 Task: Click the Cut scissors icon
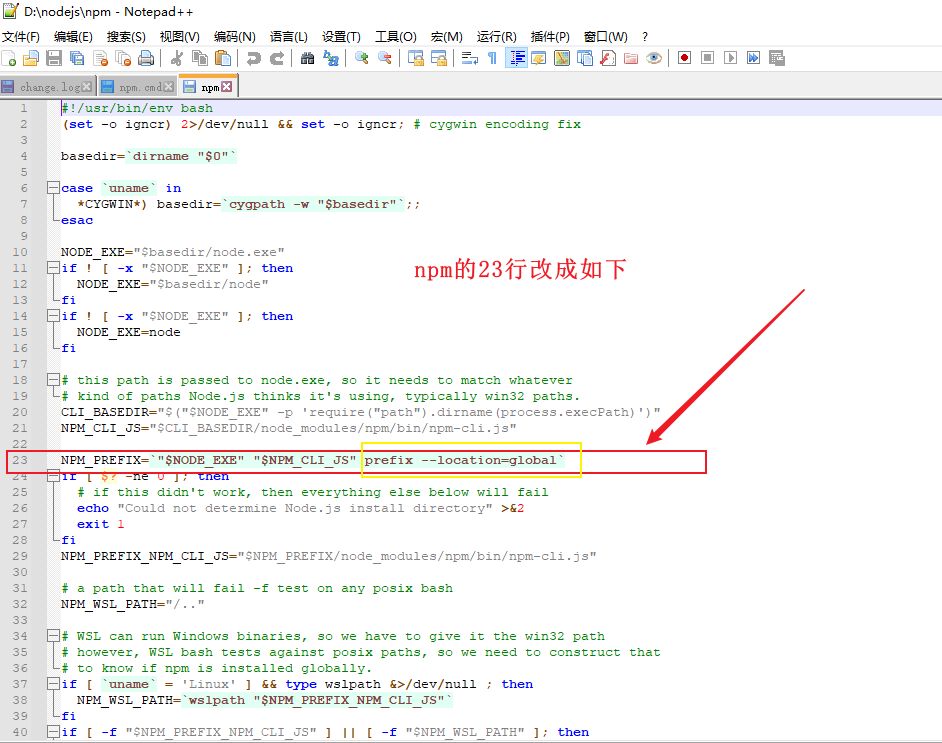(177, 58)
